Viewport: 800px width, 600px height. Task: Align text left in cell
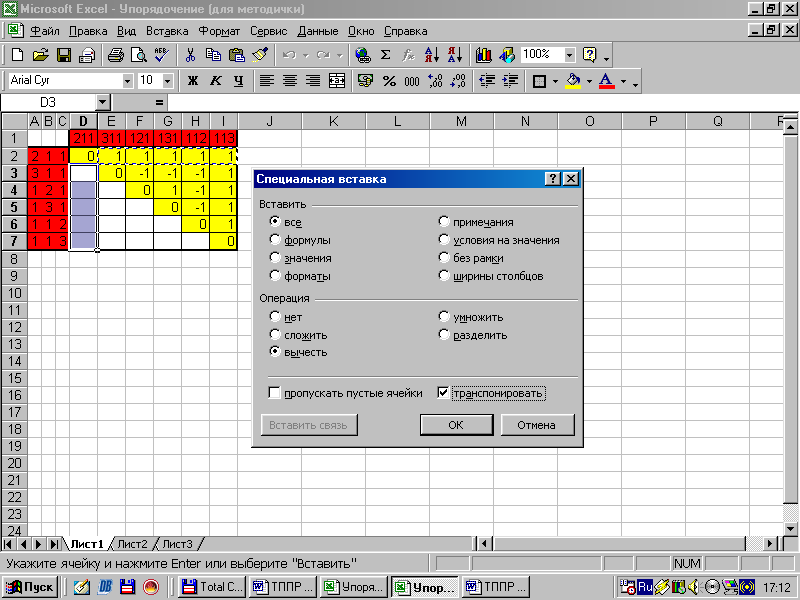coord(267,81)
